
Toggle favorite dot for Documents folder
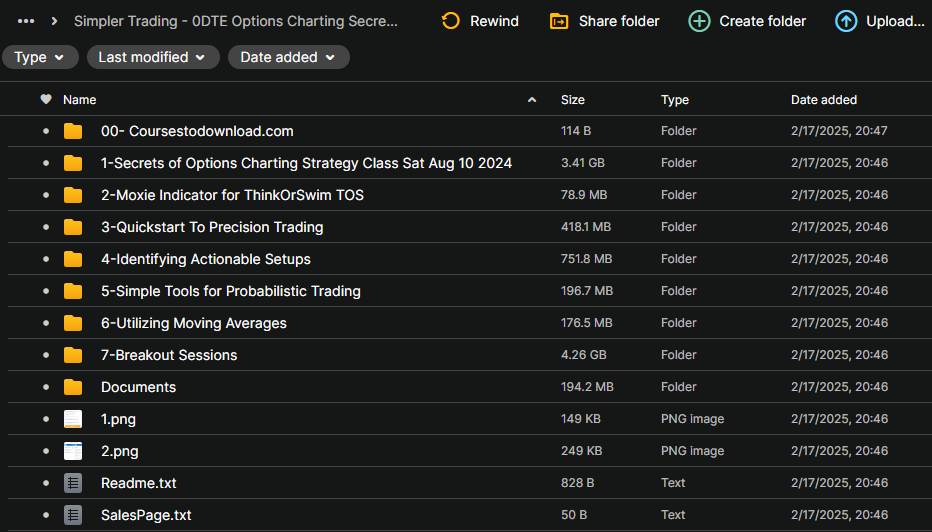click(x=46, y=388)
